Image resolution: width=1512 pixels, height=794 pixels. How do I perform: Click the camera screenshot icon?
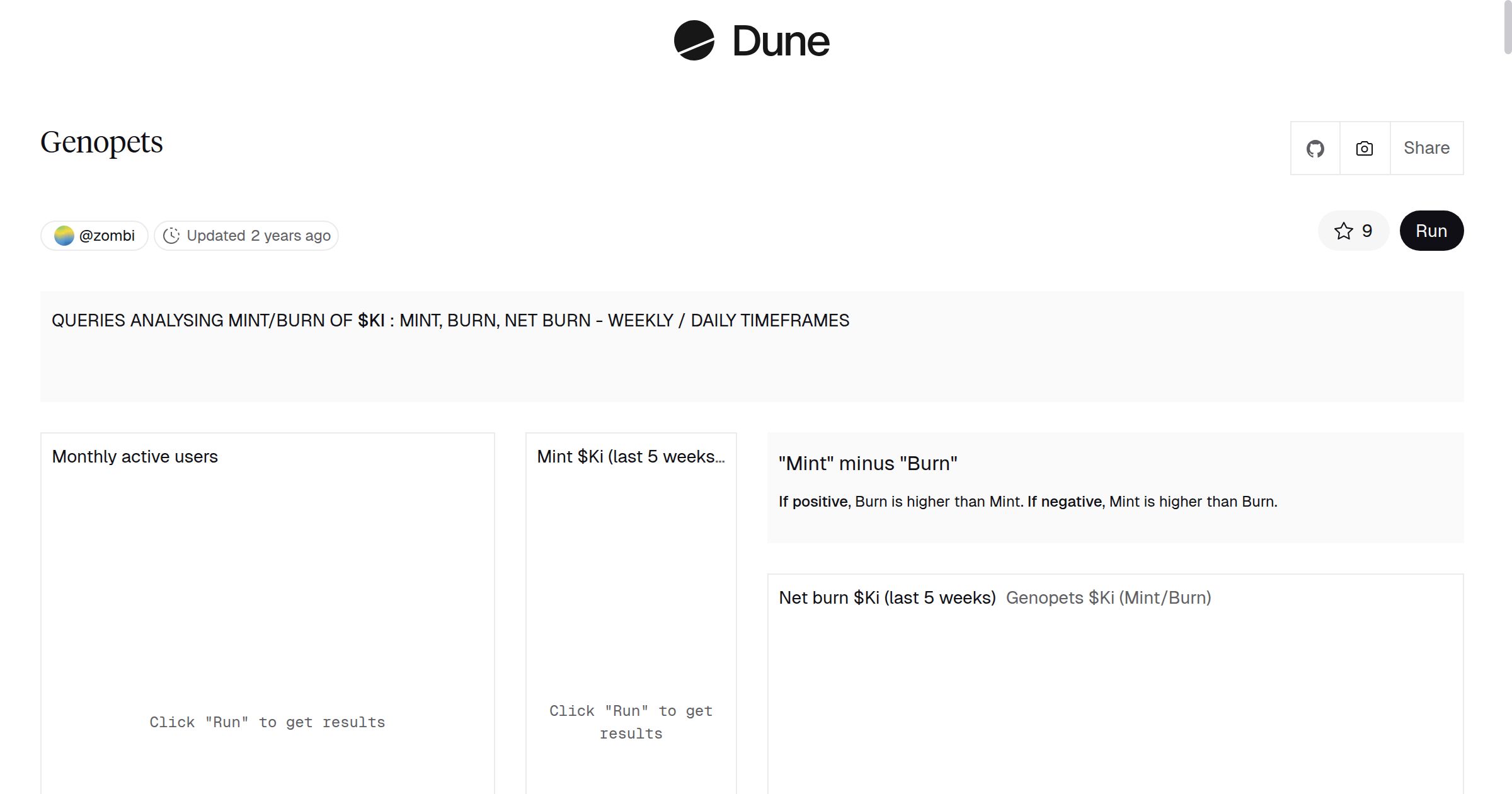tap(1365, 149)
